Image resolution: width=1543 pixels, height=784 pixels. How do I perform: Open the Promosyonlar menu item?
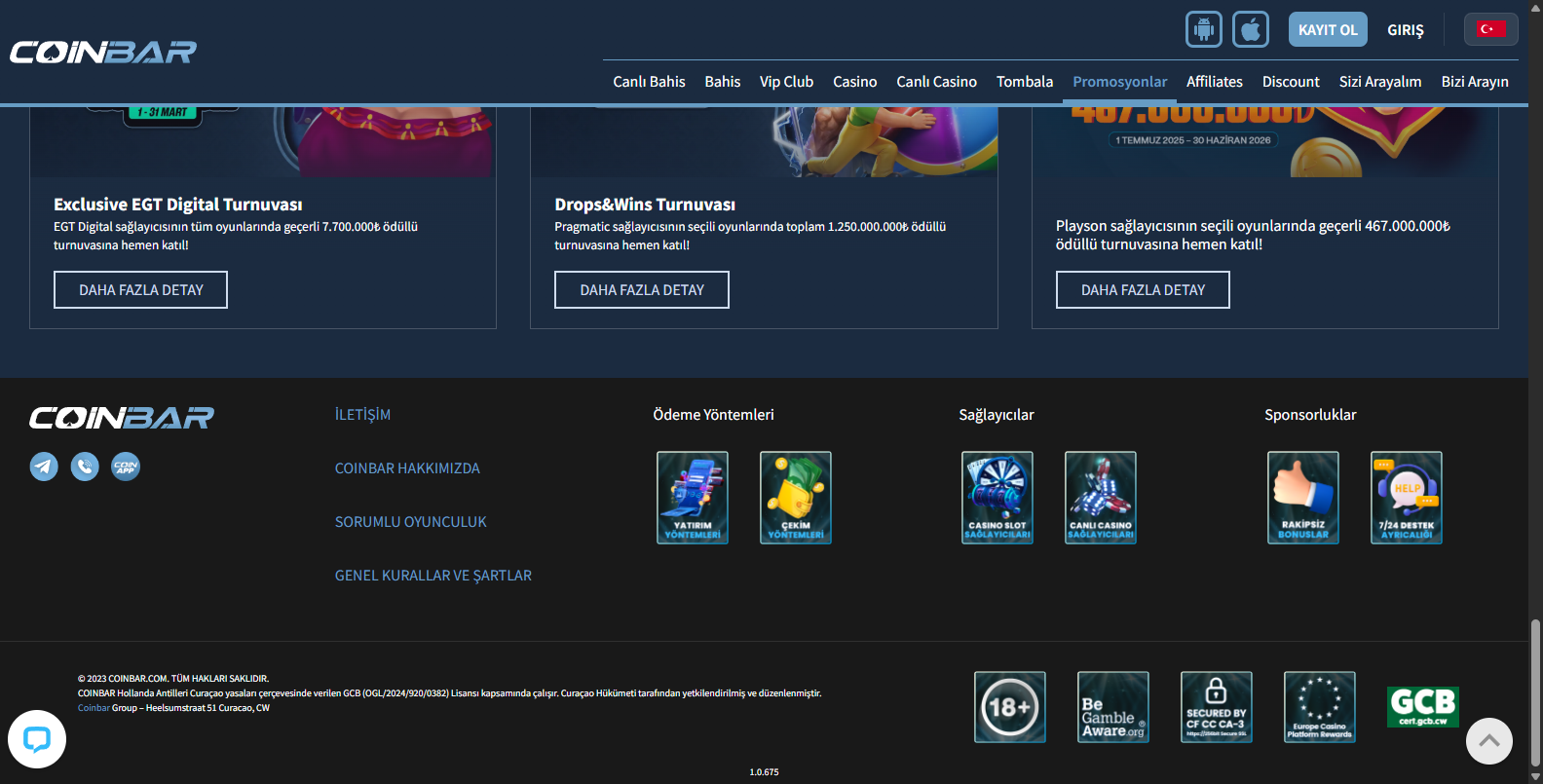pyautogui.click(x=1119, y=82)
